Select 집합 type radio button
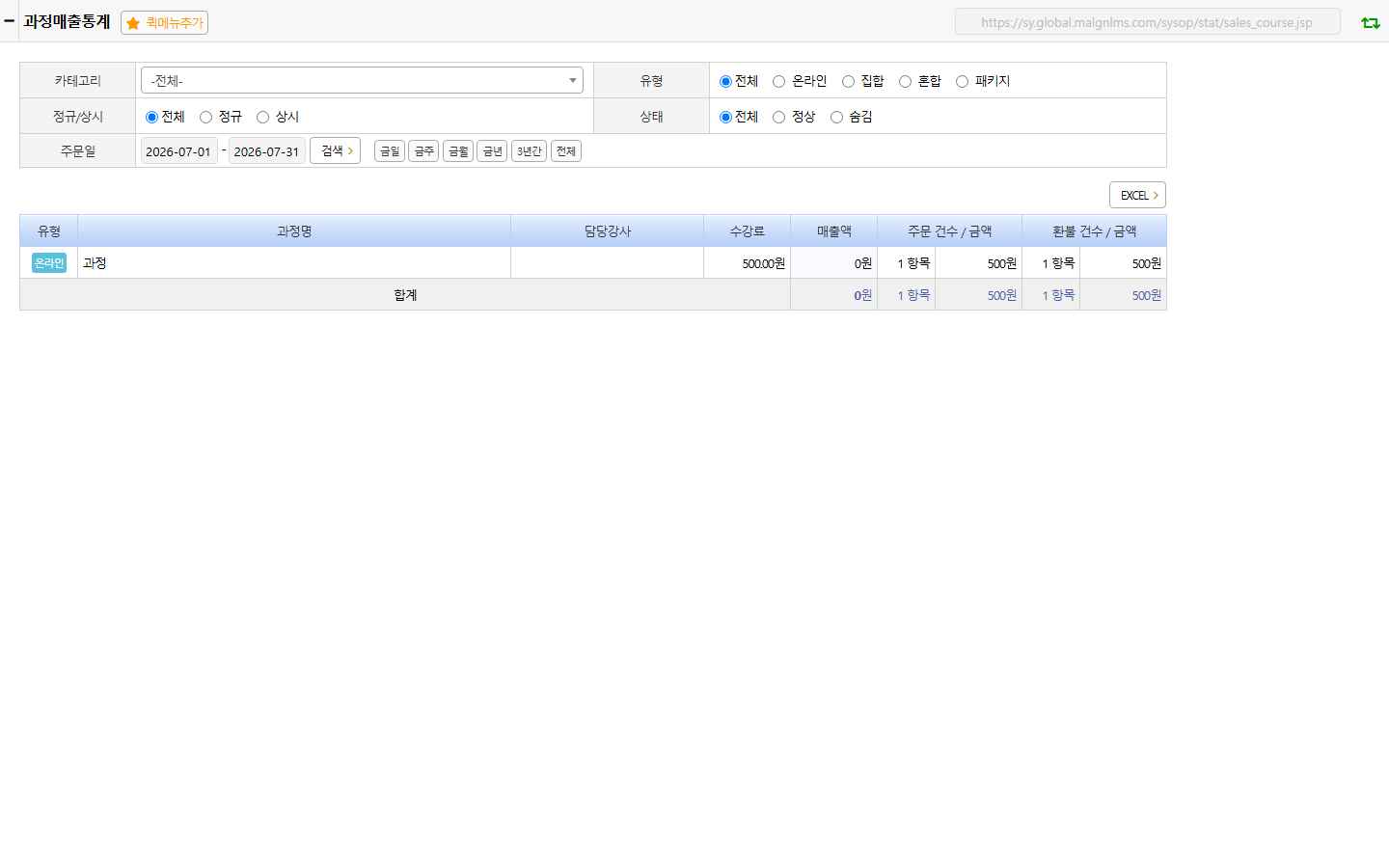Screen dimensions: 1389x868 coord(848,81)
